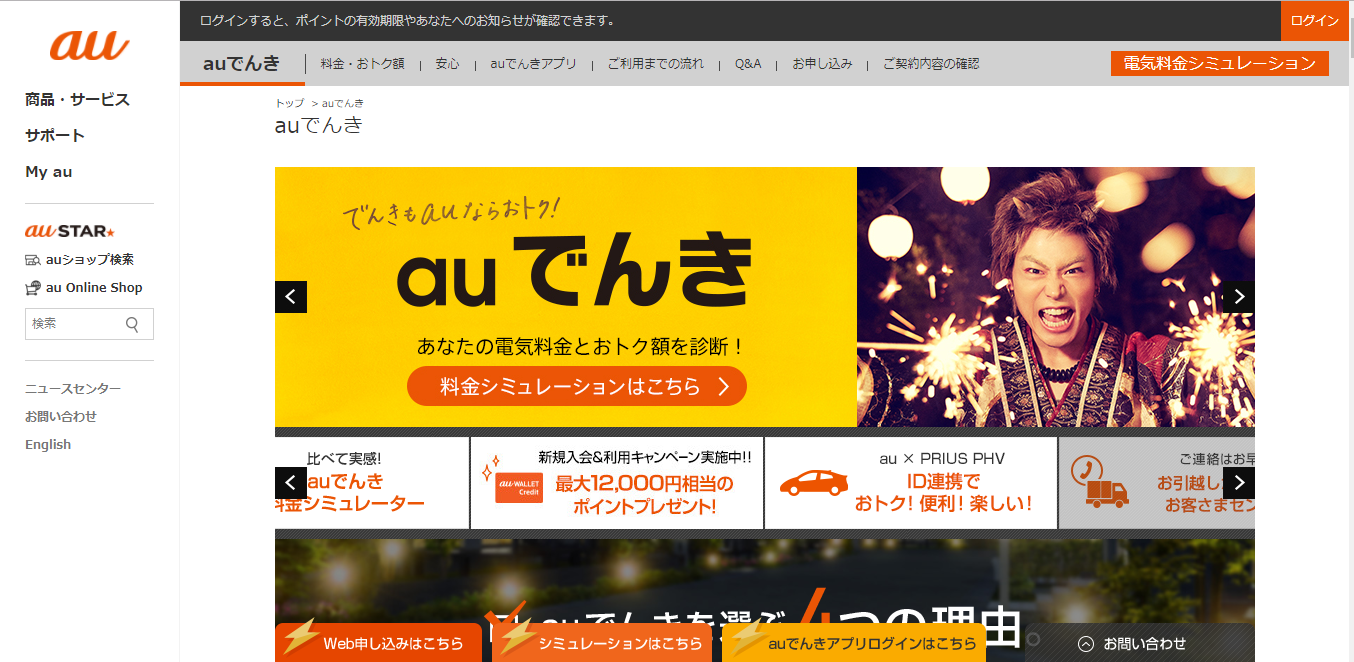Open the お申し込み menu item
Viewport: 1354px width, 662px height.
[822, 64]
